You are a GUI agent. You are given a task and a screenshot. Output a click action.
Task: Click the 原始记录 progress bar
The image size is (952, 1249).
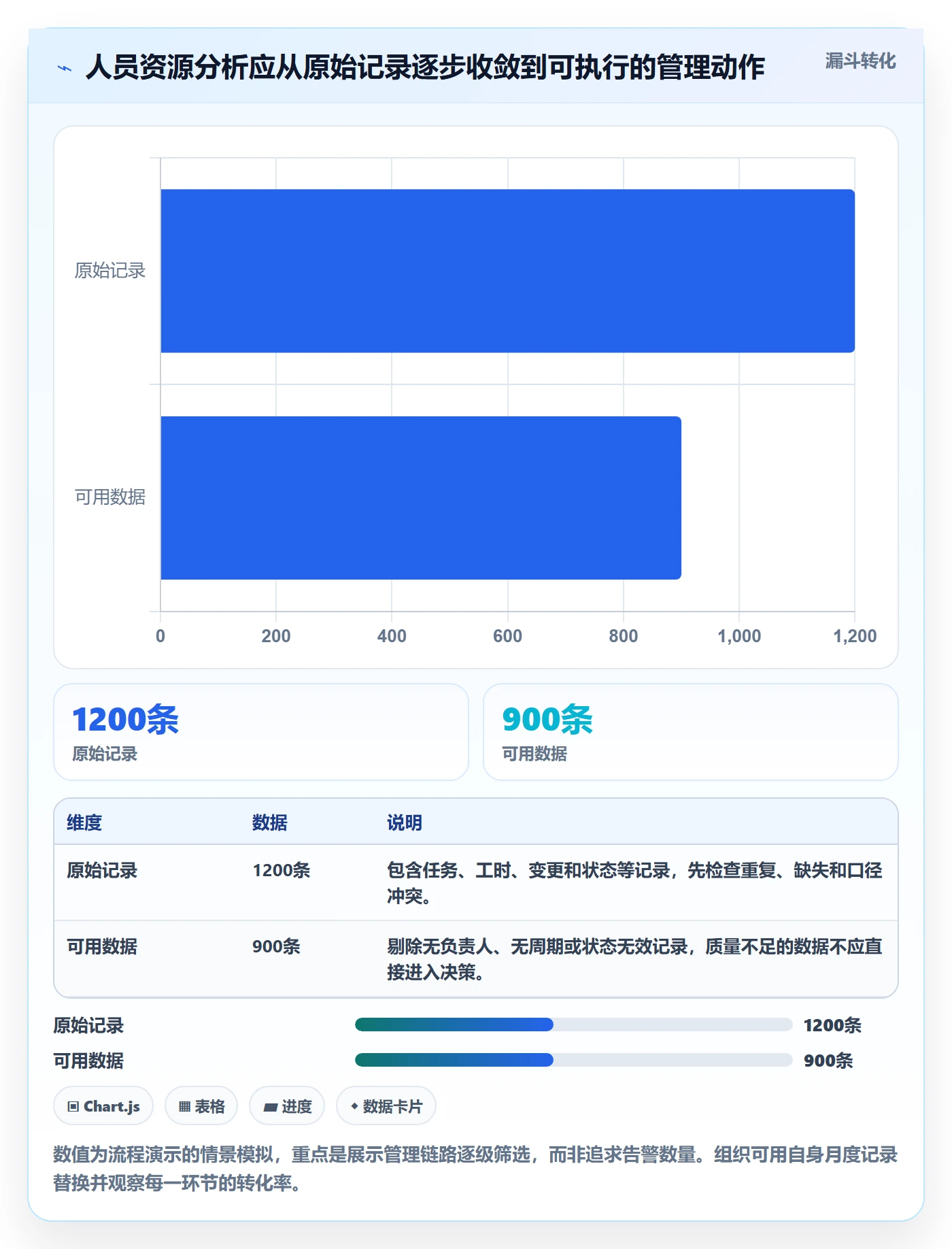tap(574, 1025)
